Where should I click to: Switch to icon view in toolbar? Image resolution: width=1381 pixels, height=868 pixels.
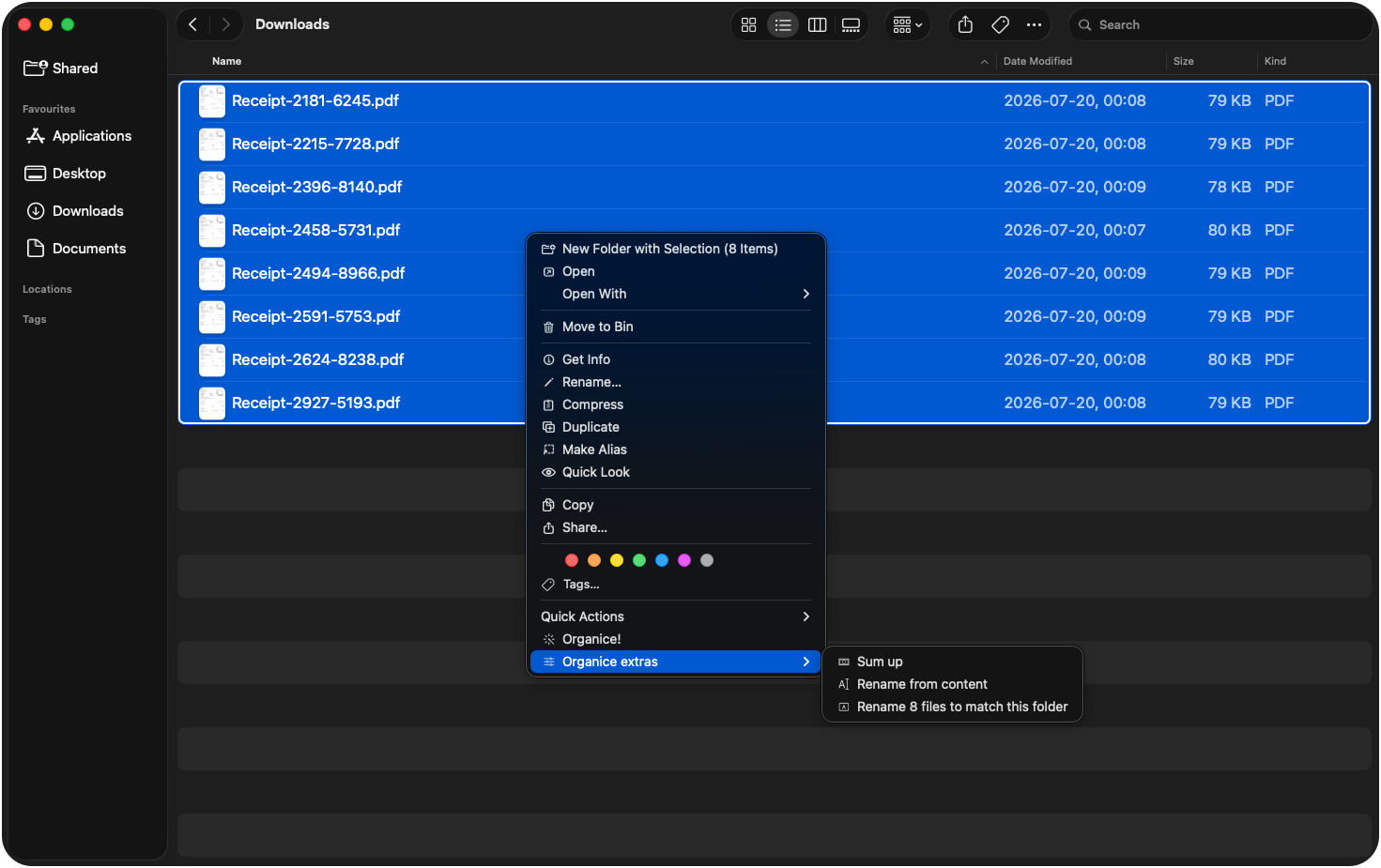click(748, 25)
